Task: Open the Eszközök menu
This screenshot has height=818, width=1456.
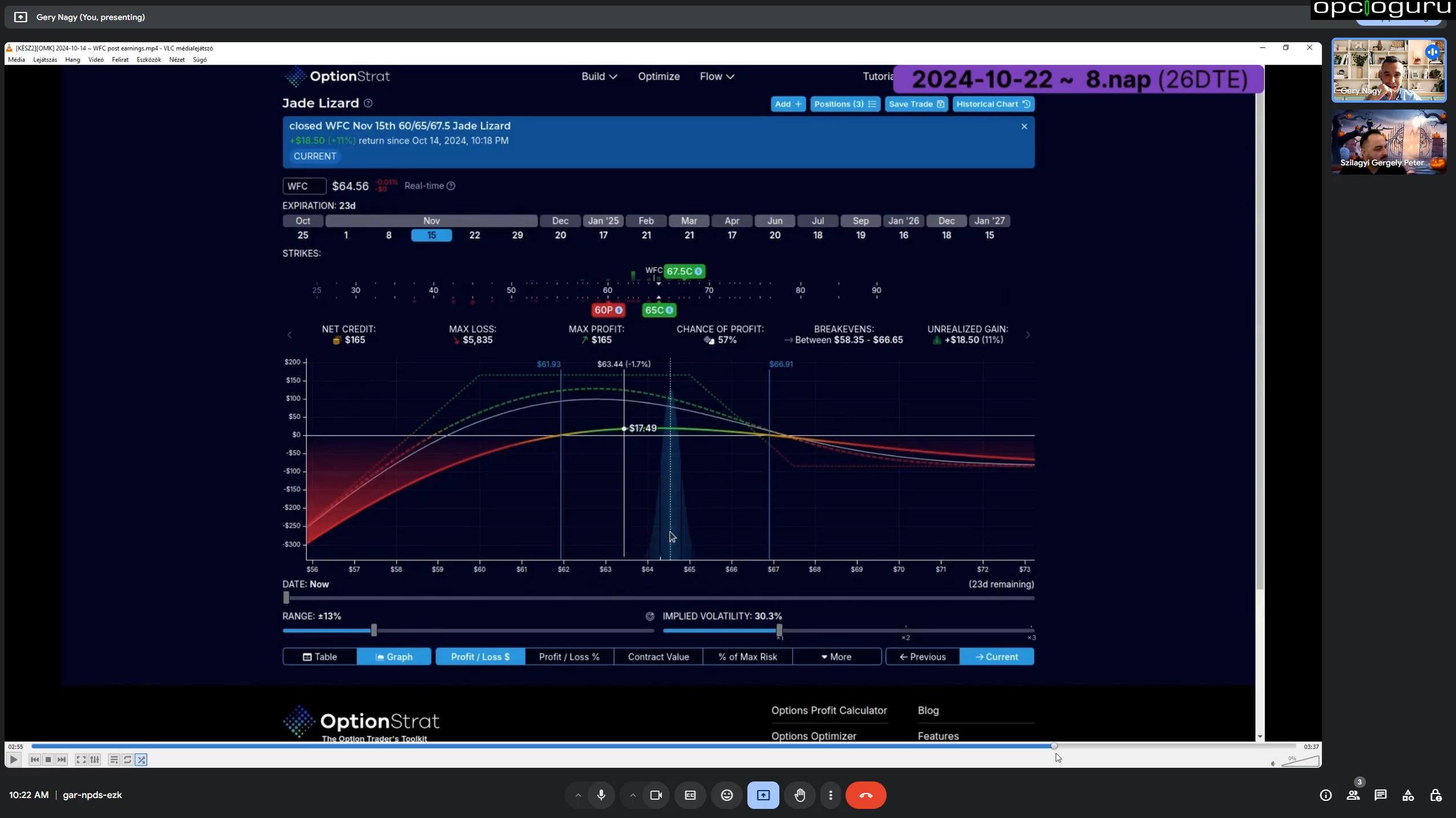Action: (148, 59)
